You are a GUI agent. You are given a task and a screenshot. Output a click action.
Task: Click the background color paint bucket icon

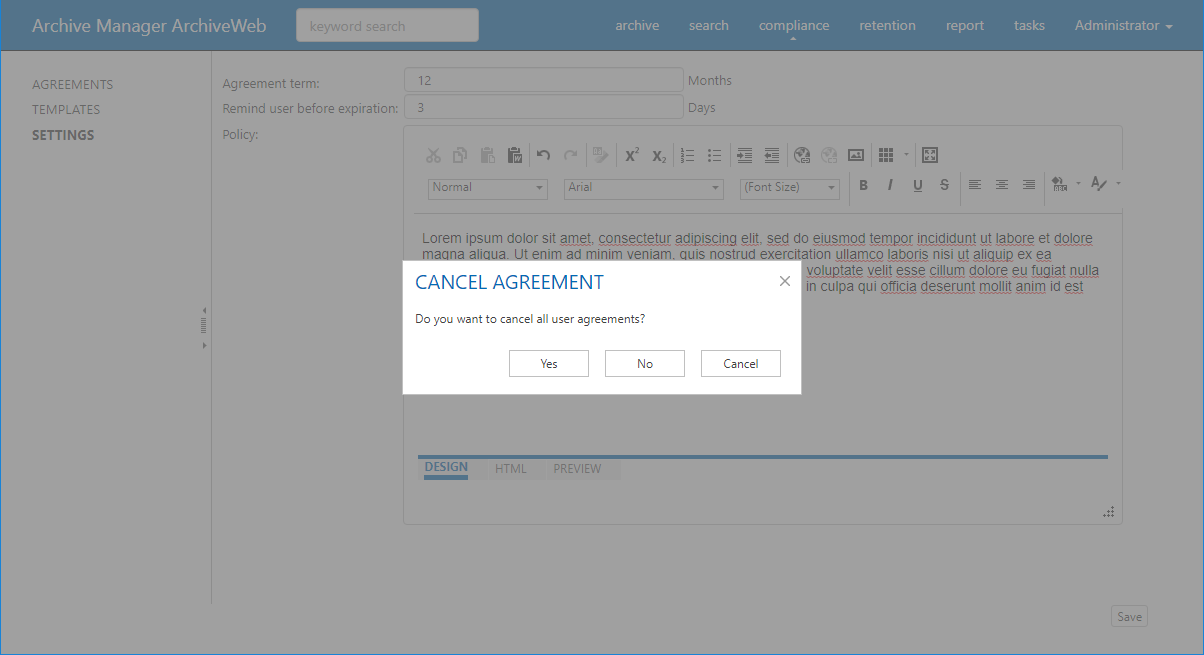(x=1060, y=184)
